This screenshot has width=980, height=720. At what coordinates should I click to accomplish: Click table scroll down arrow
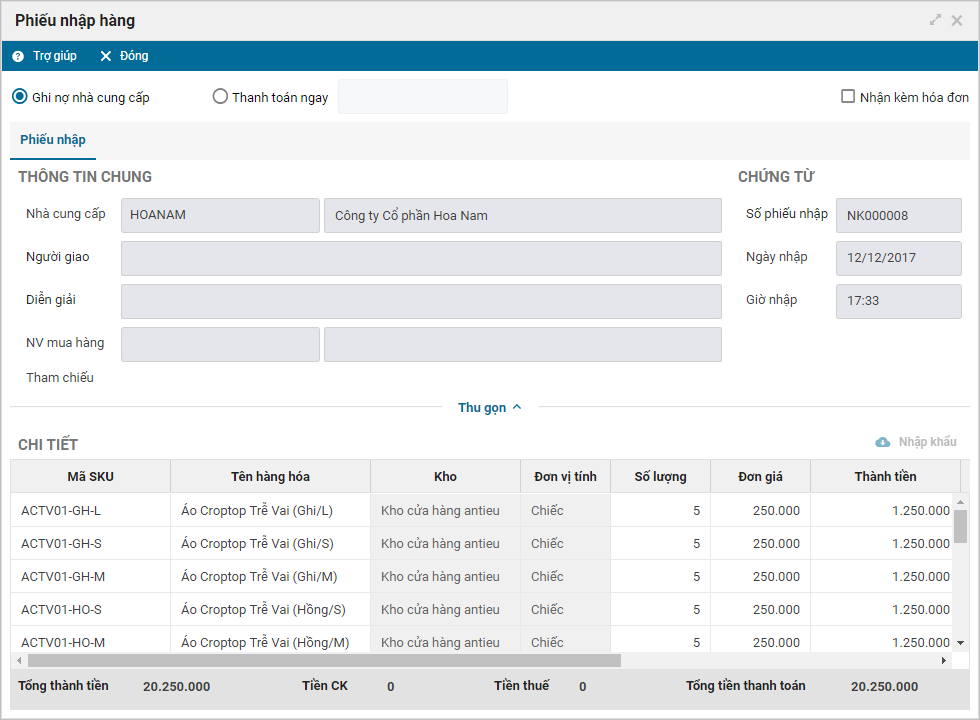pyautogui.click(x=960, y=642)
